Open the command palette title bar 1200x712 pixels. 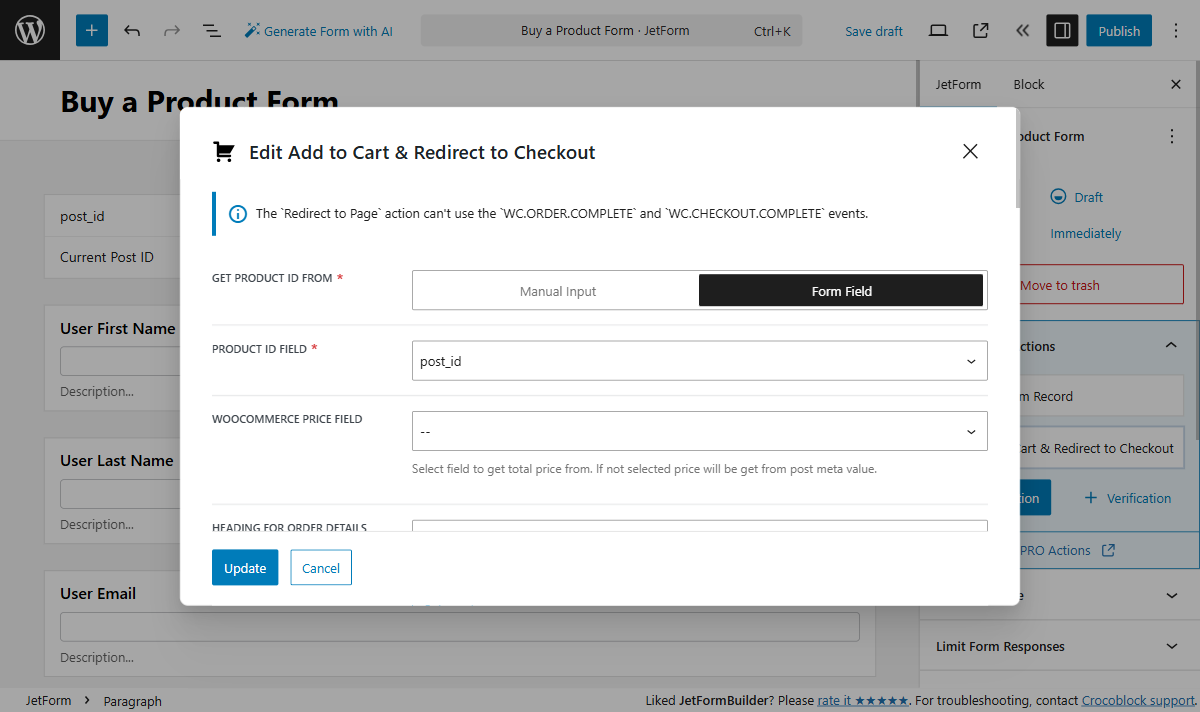point(613,31)
